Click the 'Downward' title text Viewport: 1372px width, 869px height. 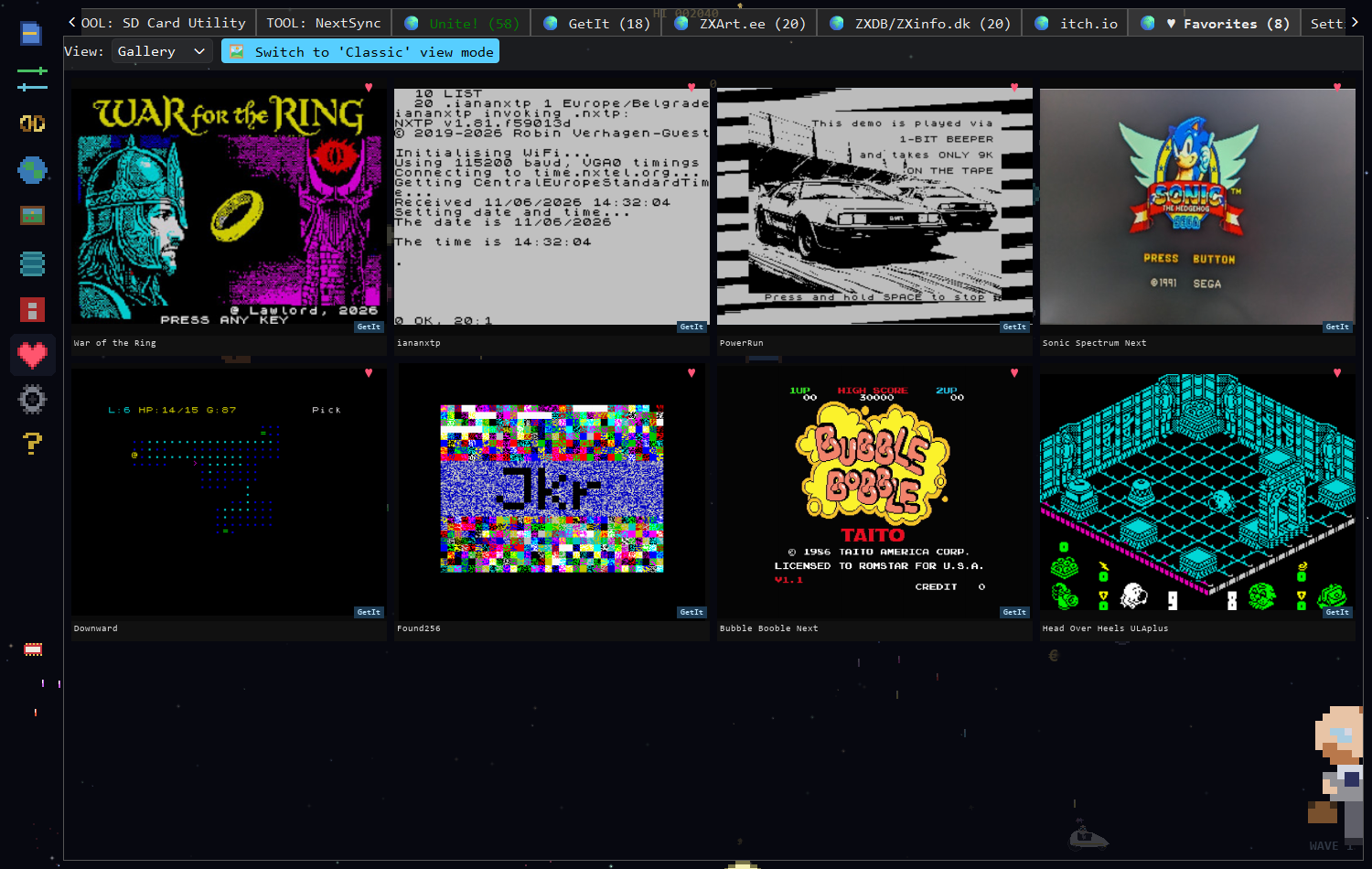96,628
